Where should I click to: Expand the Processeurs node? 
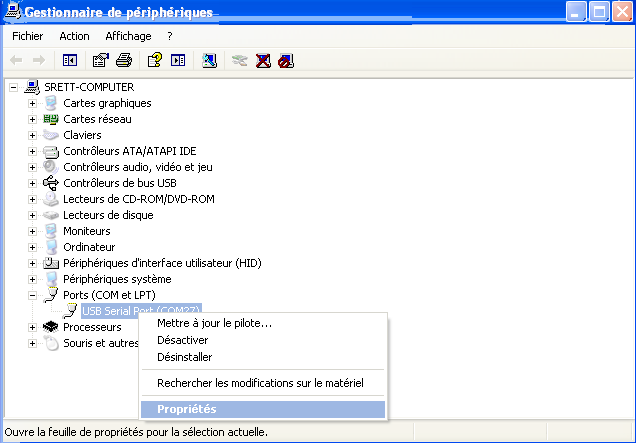click(32, 327)
